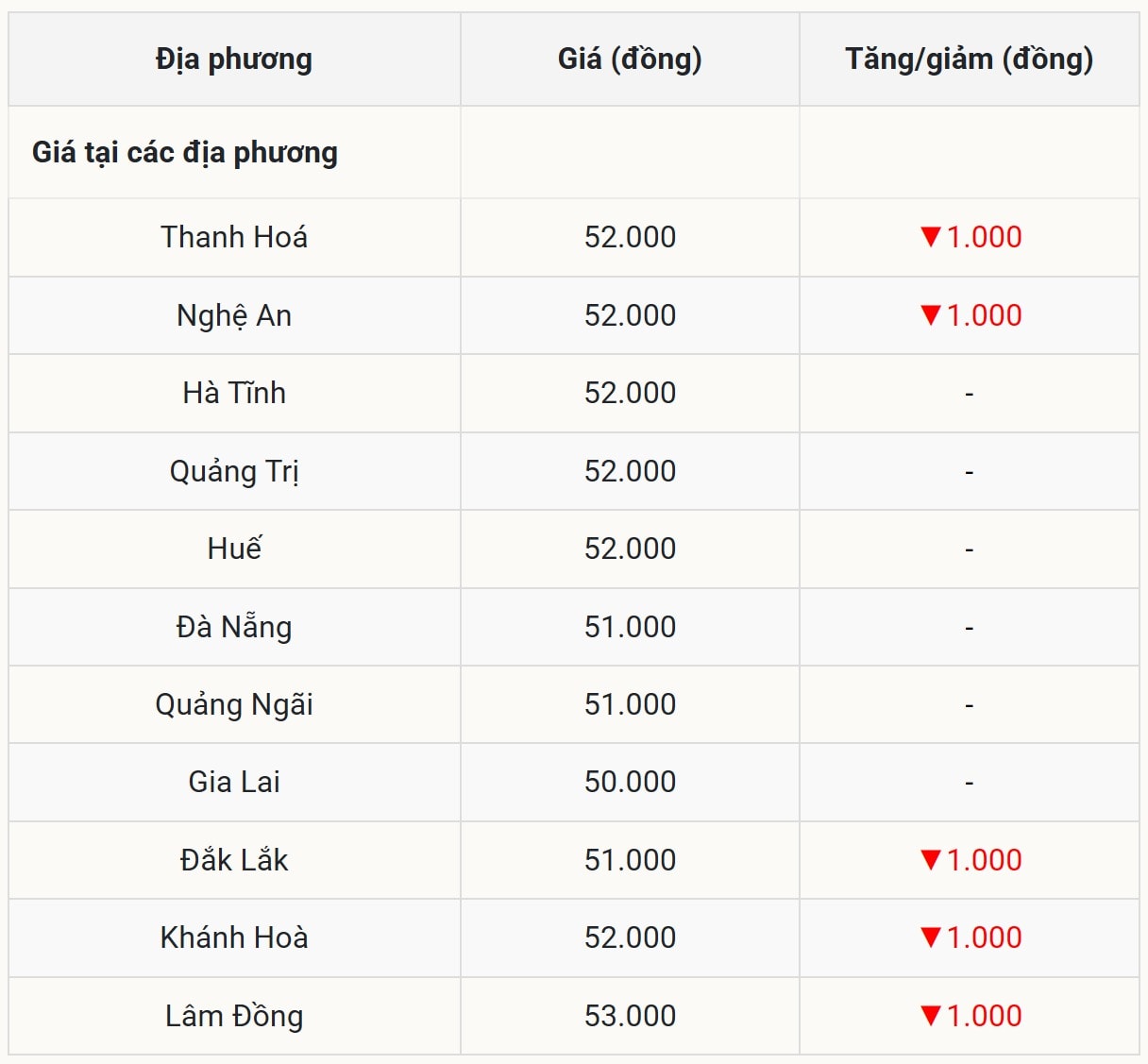
Task: Click the Hà Tĩnh location cell
Action: 234,393
